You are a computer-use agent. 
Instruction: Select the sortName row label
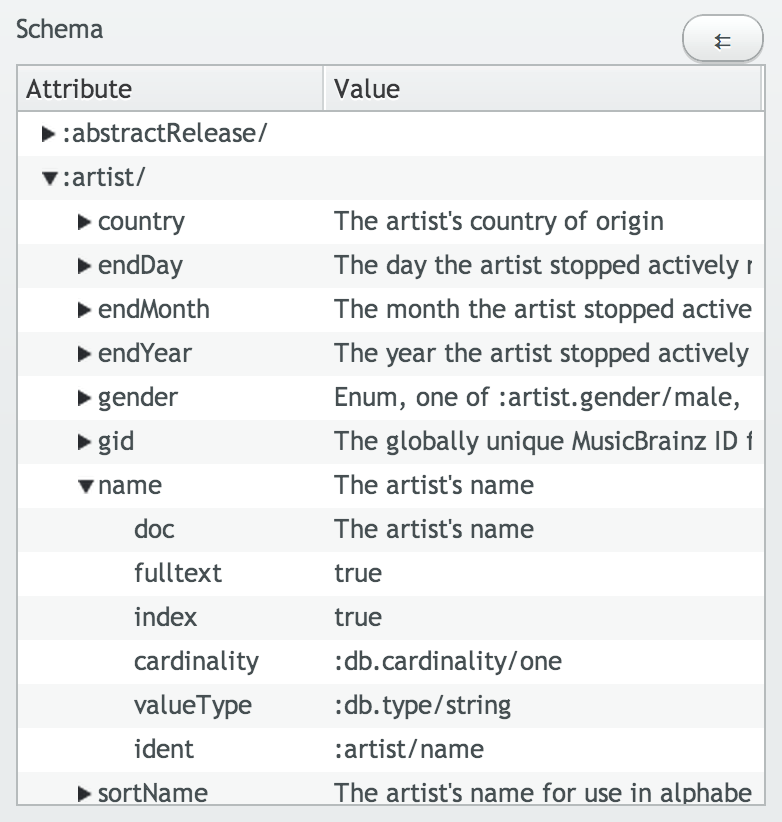point(153,793)
